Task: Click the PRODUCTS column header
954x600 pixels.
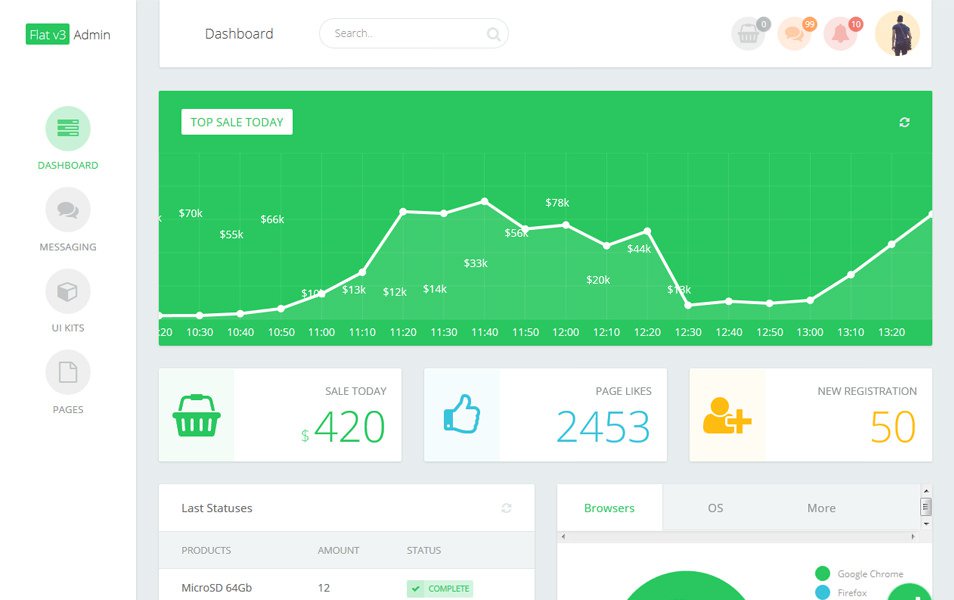Action: 206,550
